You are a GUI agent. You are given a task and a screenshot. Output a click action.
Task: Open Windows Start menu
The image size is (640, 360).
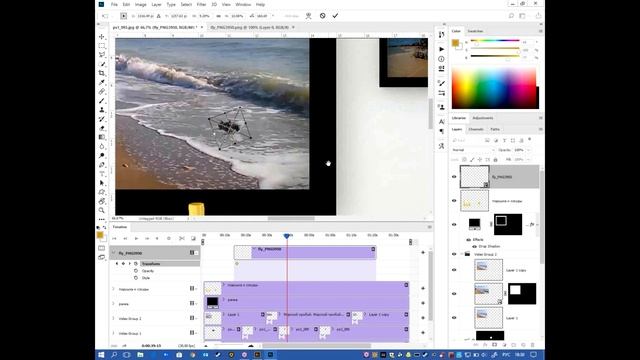(101, 355)
